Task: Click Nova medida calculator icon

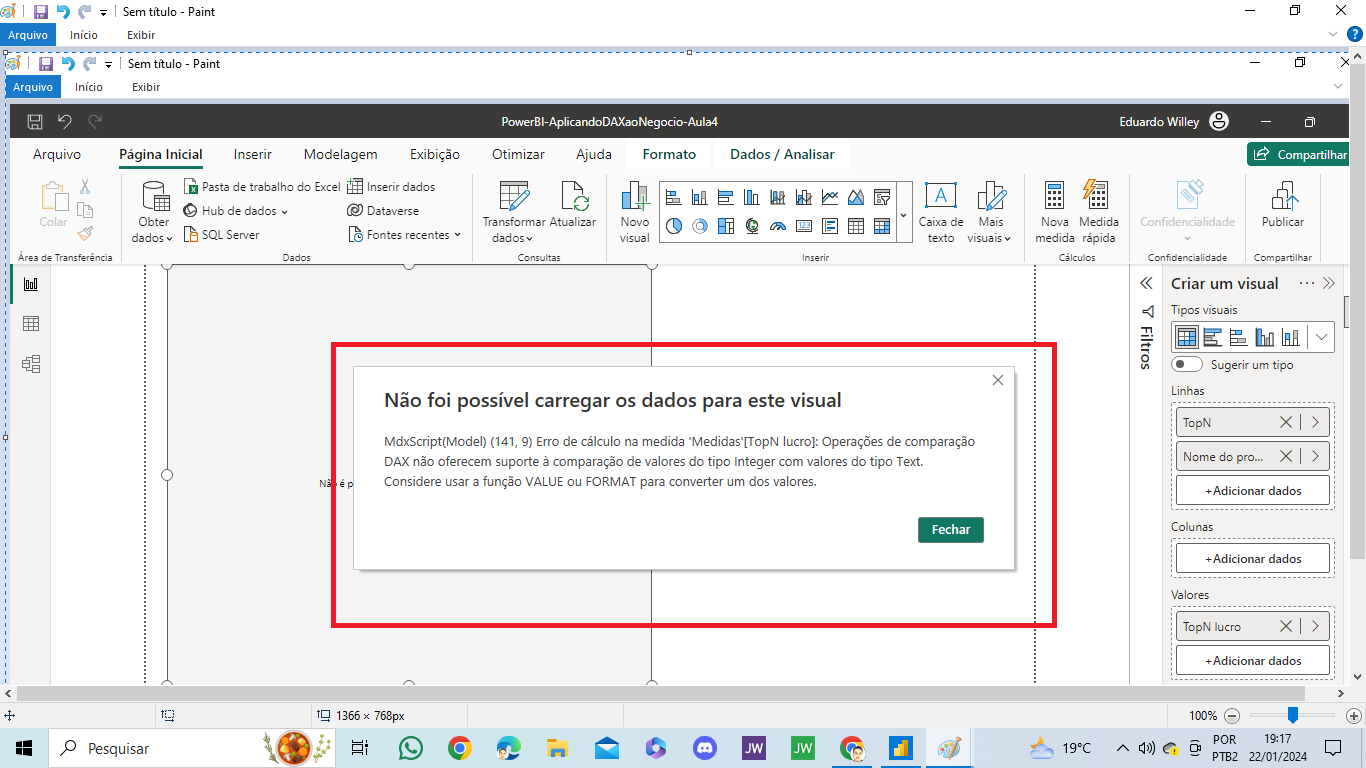Action: coord(1054,195)
